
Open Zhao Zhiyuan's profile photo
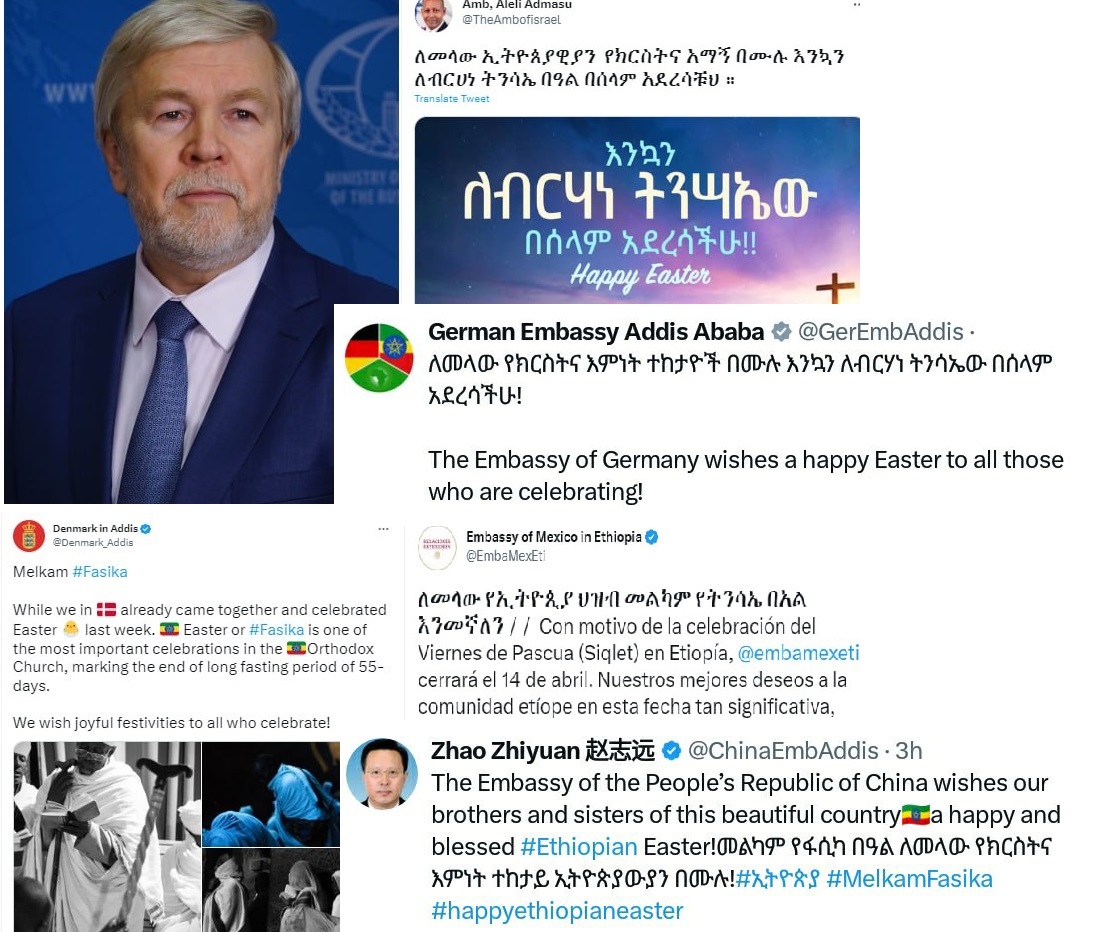tap(382, 774)
